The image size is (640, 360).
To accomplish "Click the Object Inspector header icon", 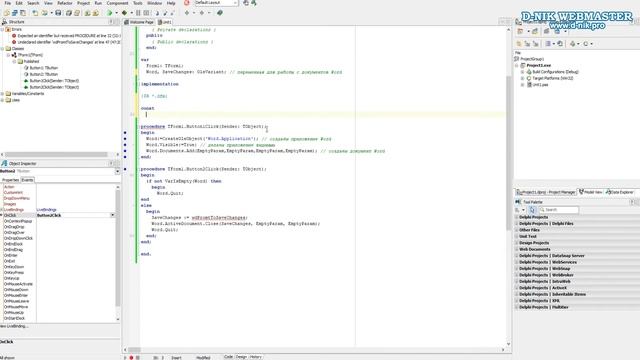I will click(4, 163).
